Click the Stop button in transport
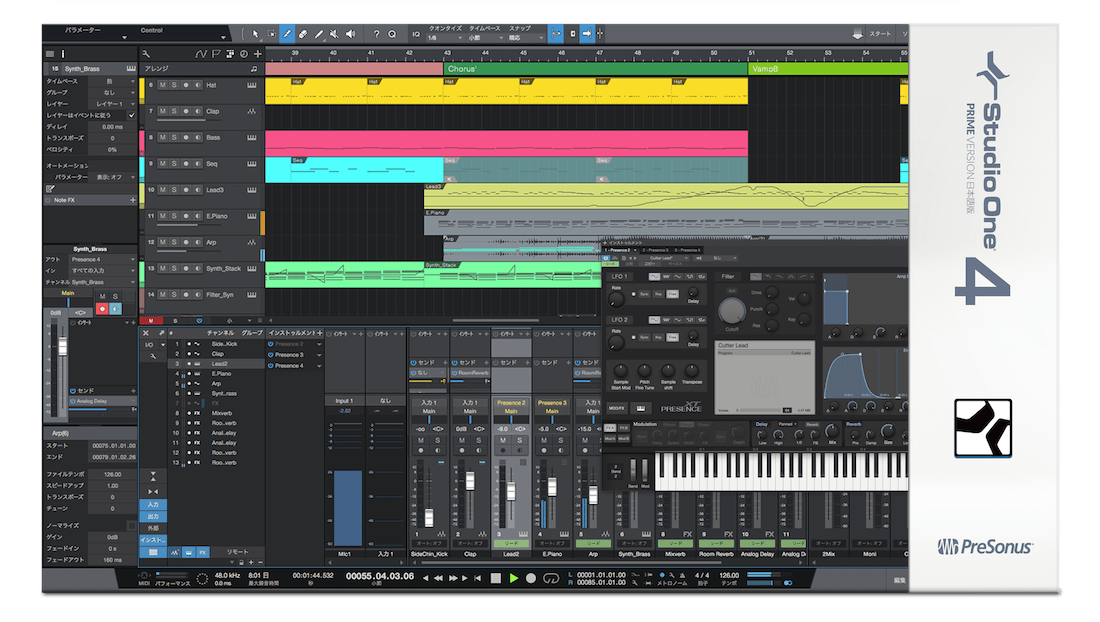The width and height of the screenshot is (1100, 622). [x=495, y=579]
